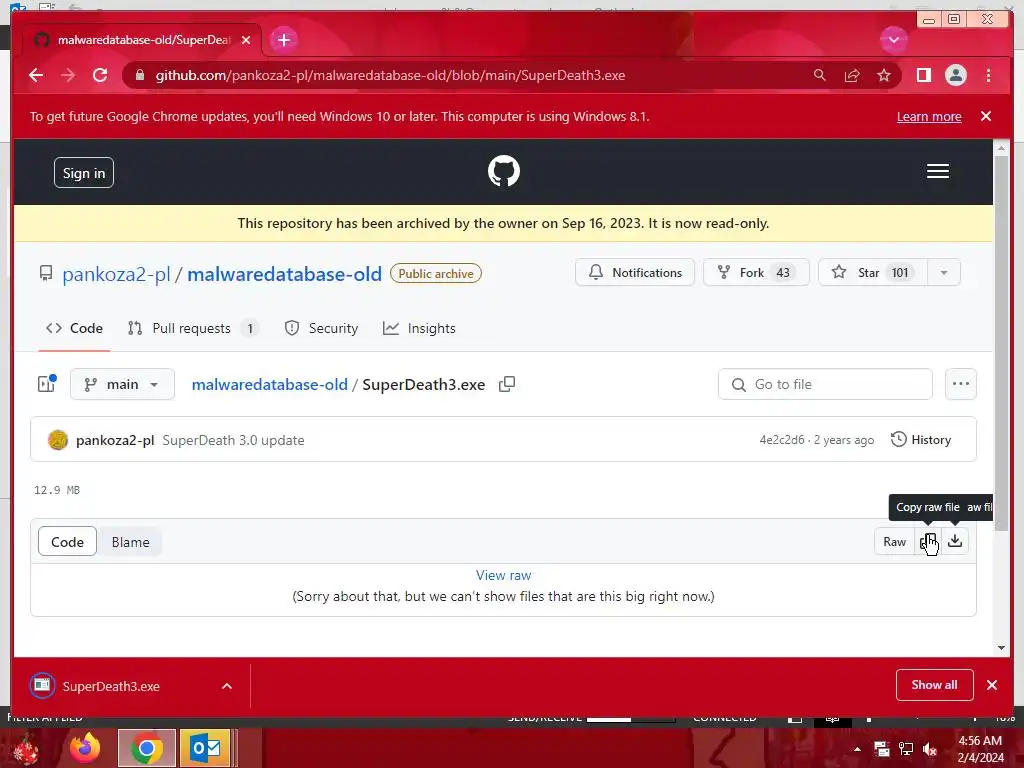This screenshot has width=1024, height=768.
Task: View the file History
Action: point(921,440)
